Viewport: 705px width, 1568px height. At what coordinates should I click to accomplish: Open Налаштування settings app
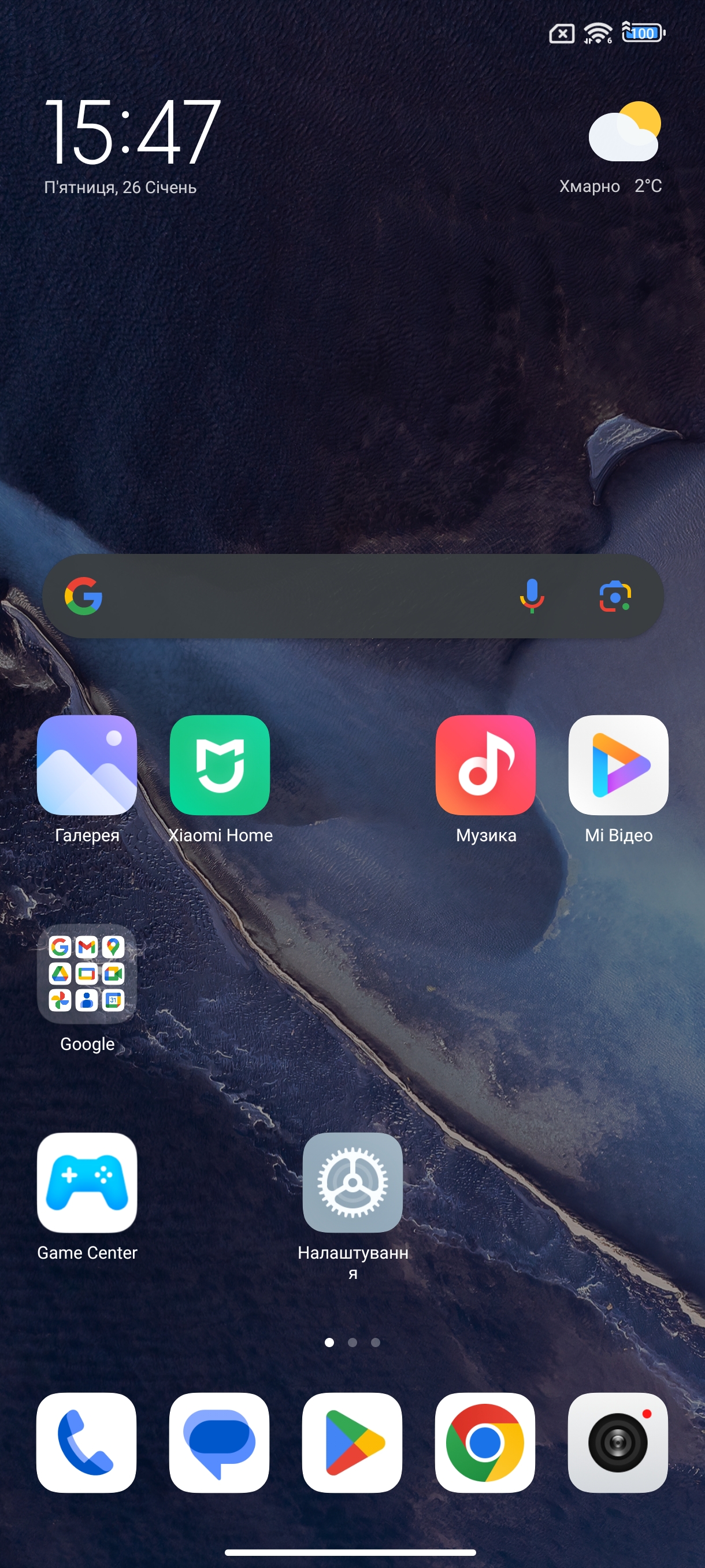(352, 1182)
